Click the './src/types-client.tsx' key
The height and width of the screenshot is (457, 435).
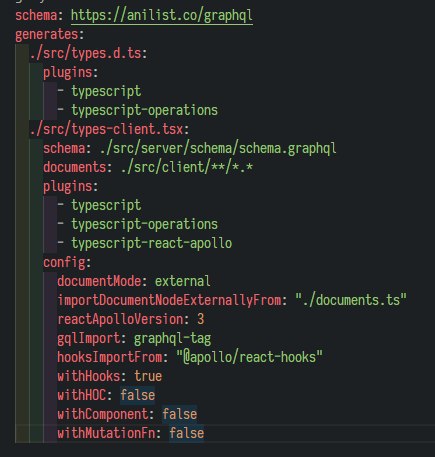[106, 129]
